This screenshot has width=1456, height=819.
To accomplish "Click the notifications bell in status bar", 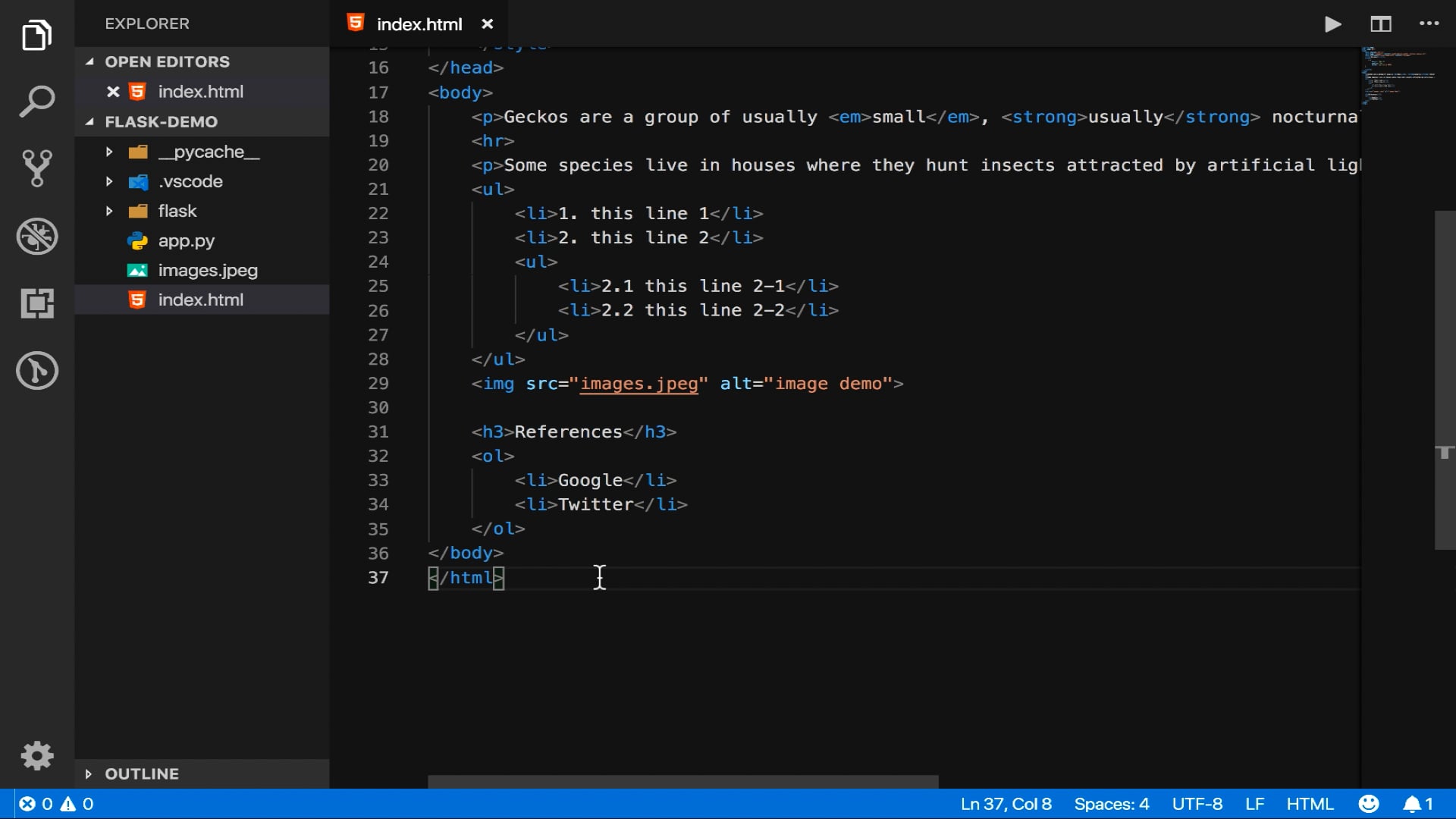I will pyautogui.click(x=1412, y=804).
